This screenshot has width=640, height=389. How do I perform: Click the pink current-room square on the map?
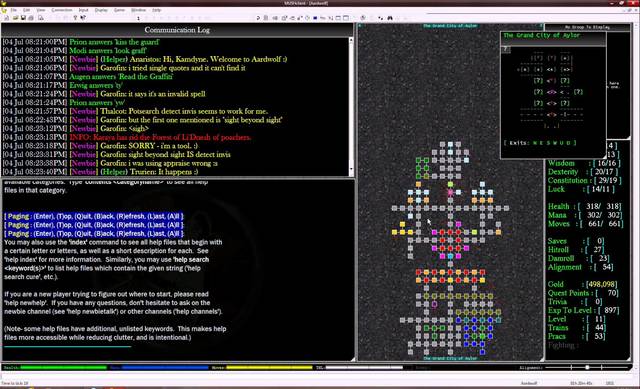coord(450,192)
